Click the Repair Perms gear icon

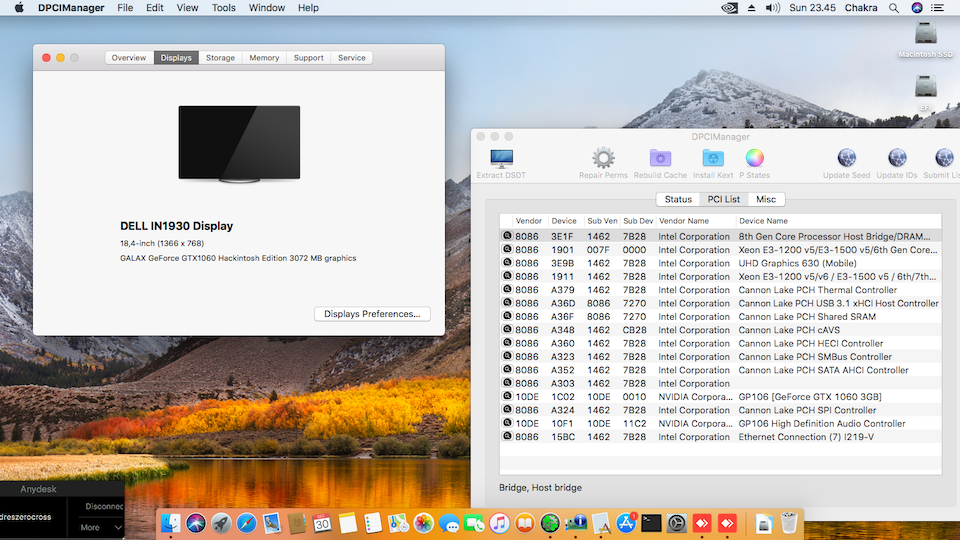pos(603,158)
